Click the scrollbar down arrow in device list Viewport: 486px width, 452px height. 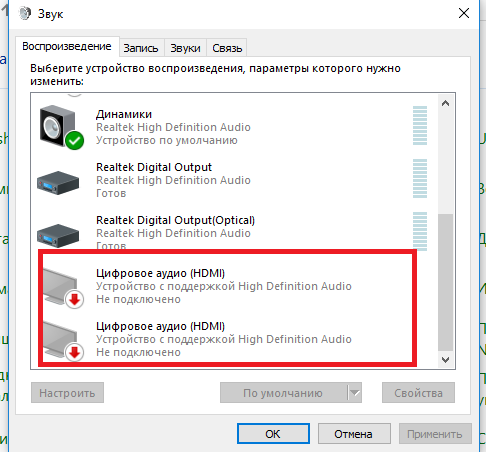point(445,360)
